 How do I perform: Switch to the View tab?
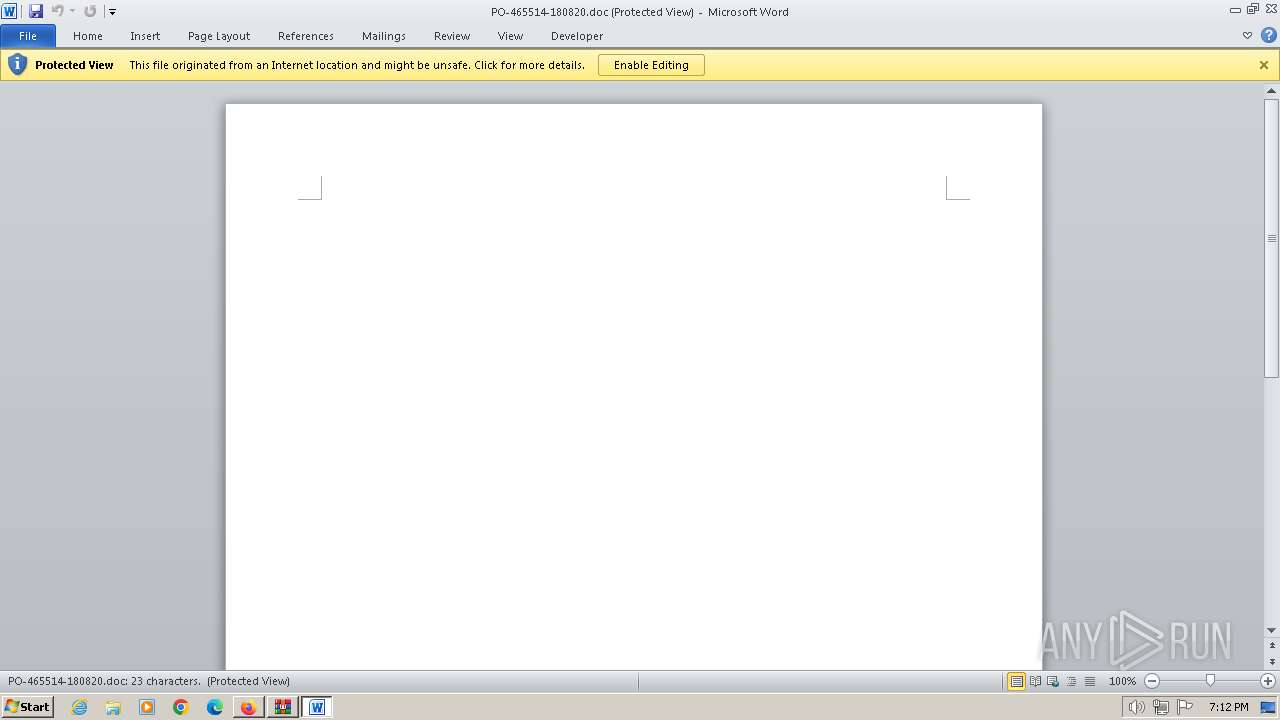[511, 36]
